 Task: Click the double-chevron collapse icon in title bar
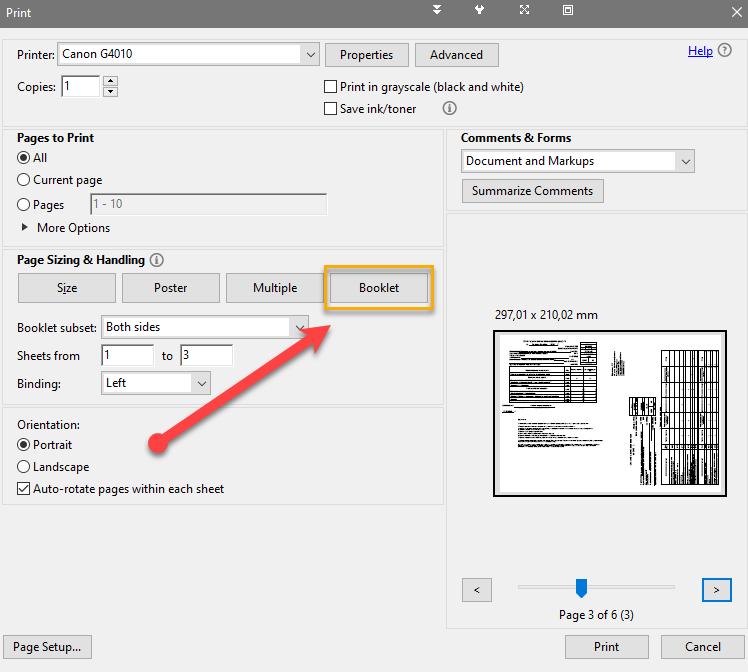[x=436, y=10]
